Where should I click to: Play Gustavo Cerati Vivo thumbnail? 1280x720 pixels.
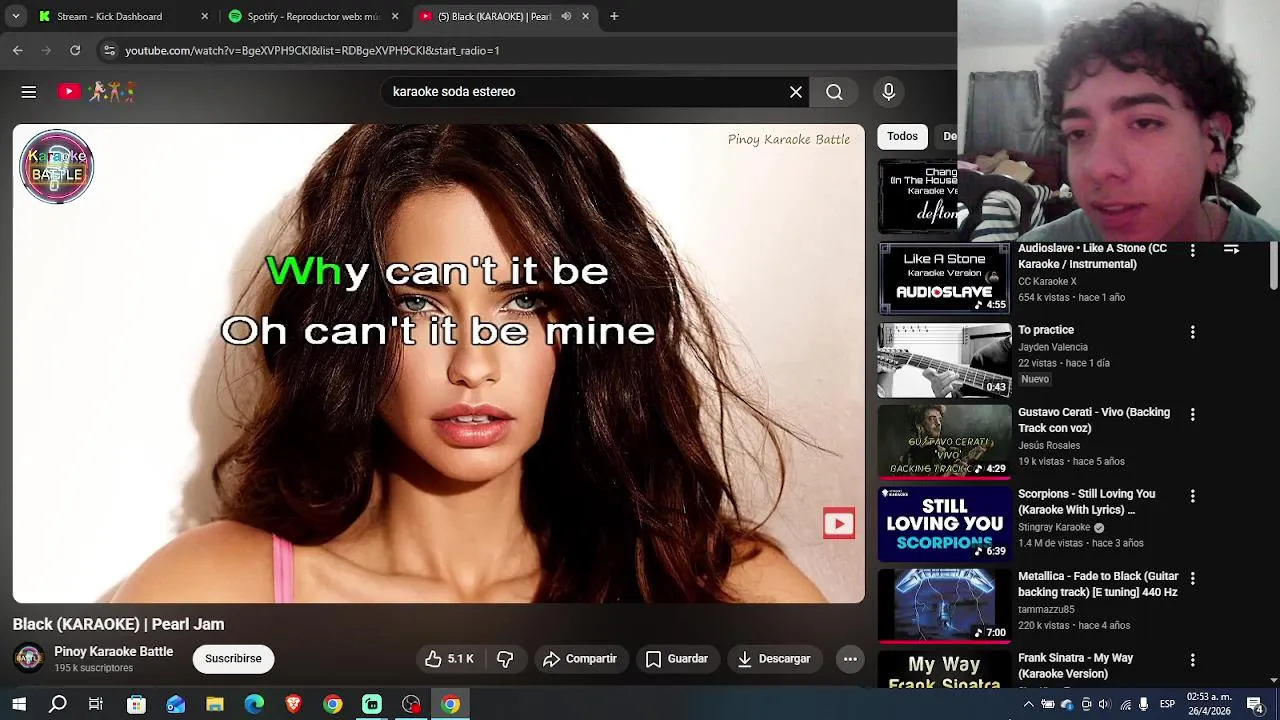coord(944,442)
